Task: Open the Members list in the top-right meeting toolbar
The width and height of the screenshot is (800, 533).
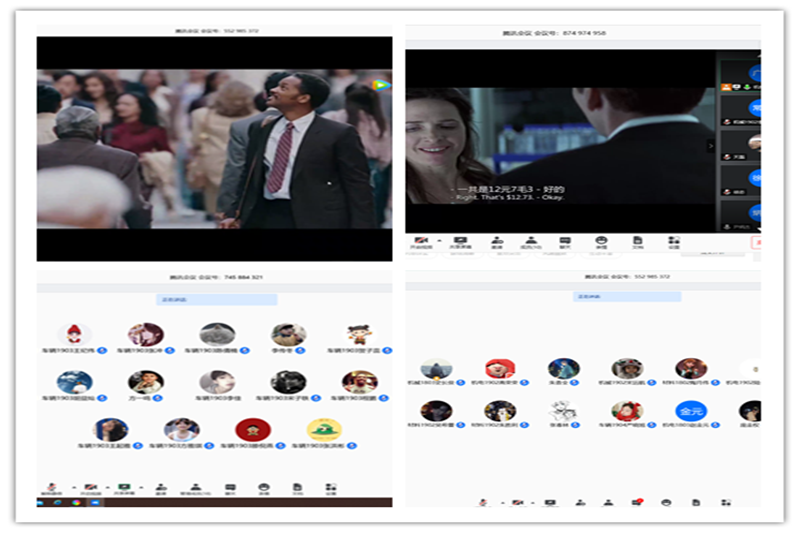Action: click(x=531, y=242)
